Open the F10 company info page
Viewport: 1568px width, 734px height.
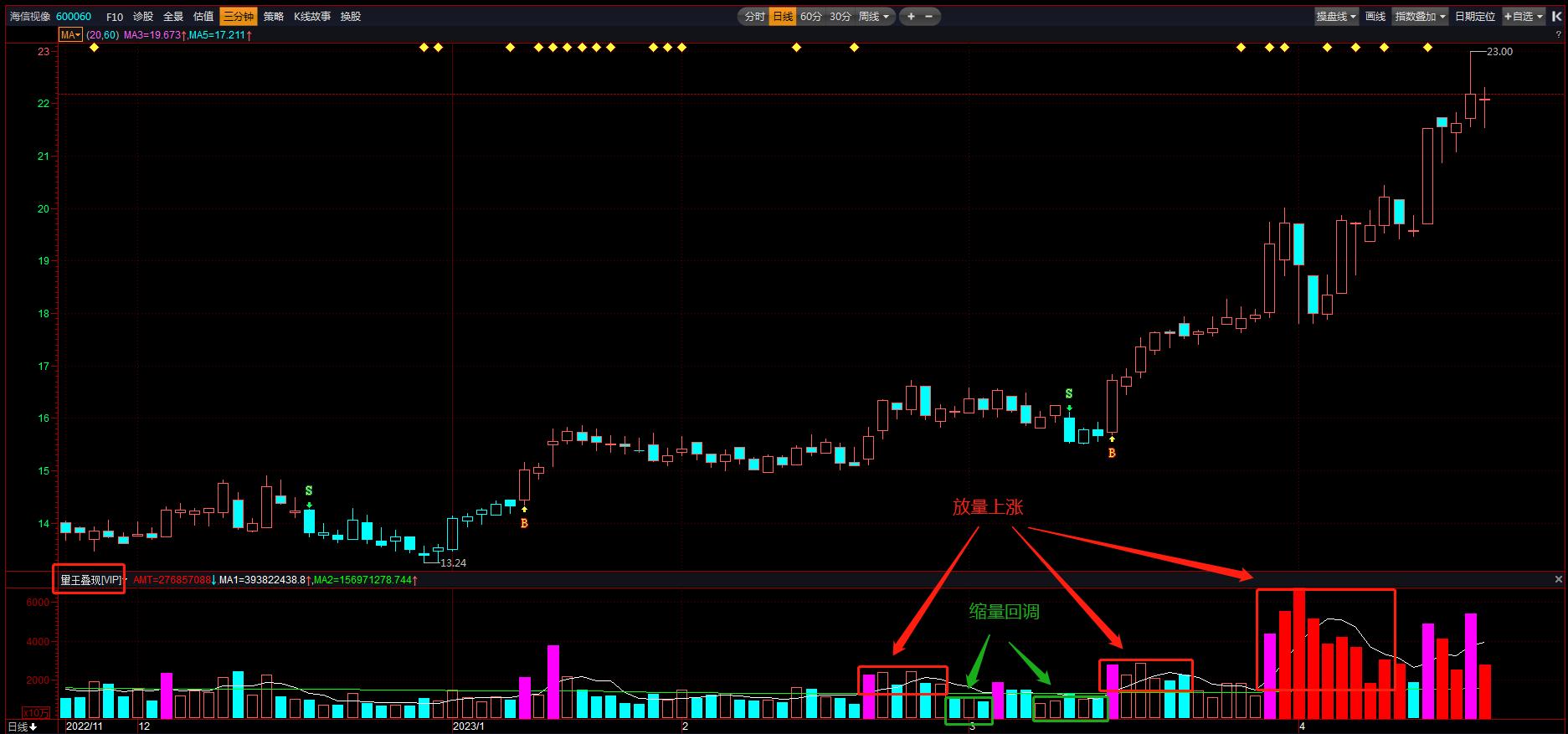[x=115, y=17]
